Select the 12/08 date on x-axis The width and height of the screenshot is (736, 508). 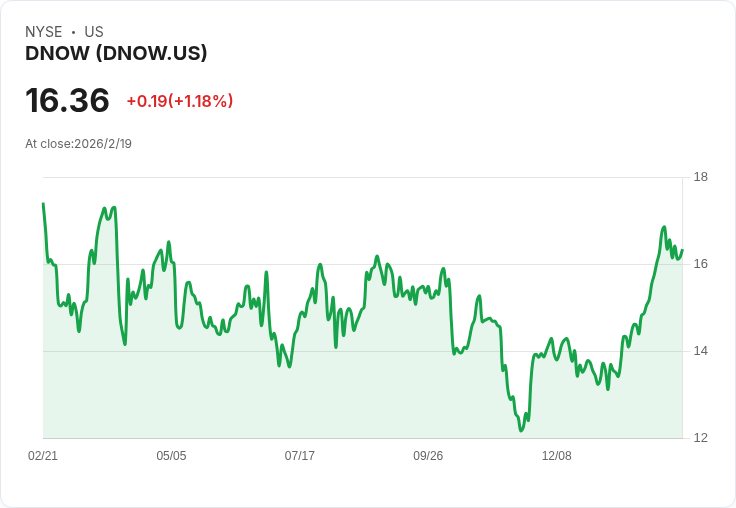pos(557,456)
